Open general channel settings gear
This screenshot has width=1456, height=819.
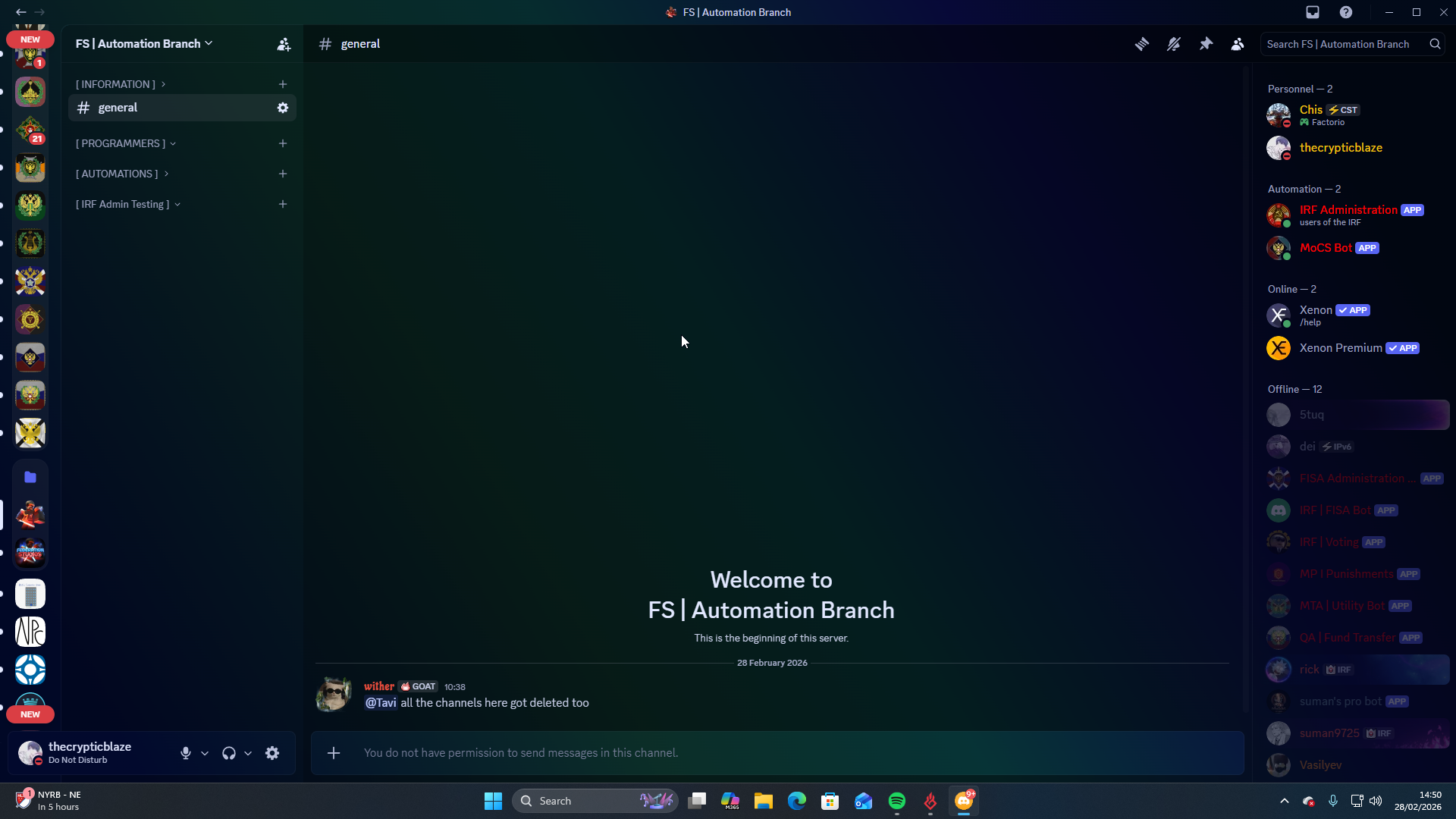pos(283,108)
